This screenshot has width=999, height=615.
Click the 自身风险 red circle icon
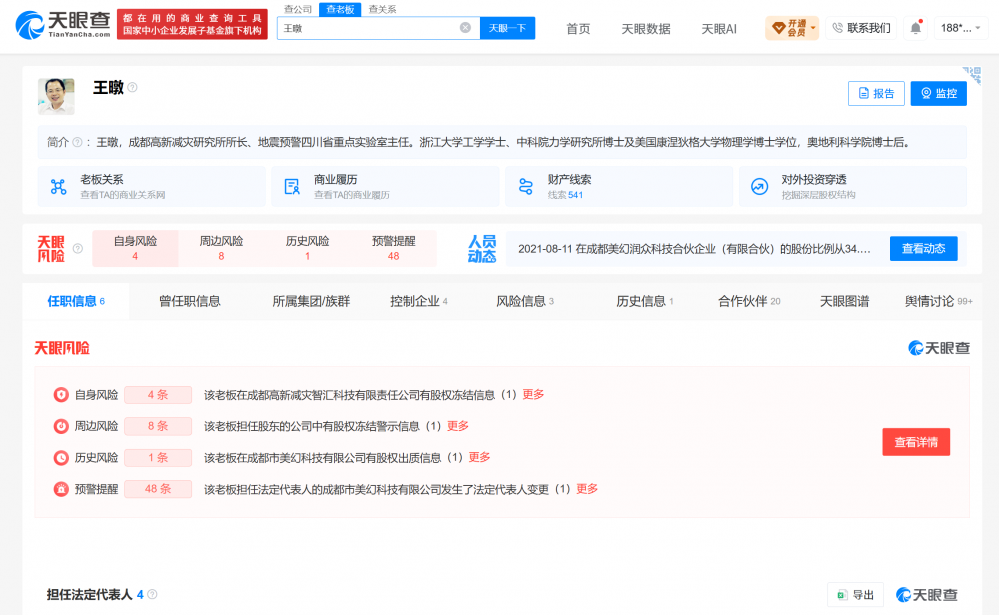[x=61, y=395]
